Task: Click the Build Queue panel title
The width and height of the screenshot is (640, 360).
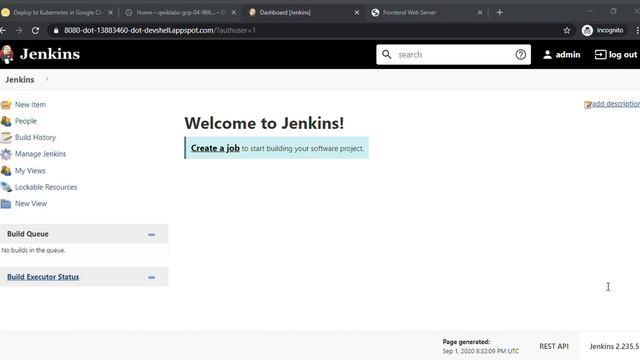Action: [x=28, y=234]
